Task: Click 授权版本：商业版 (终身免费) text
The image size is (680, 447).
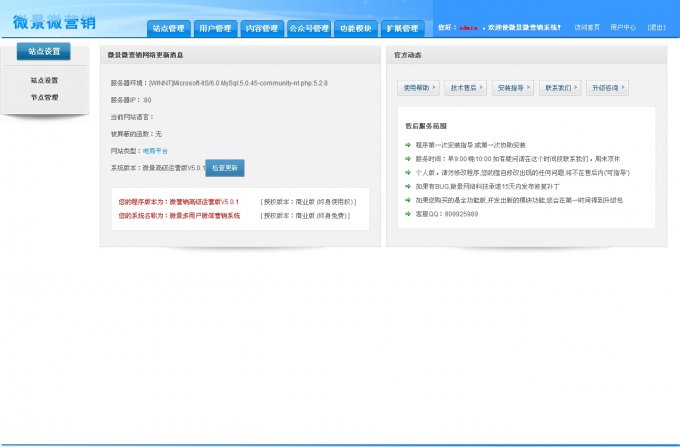Action: pyautogui.click(x=305, y=216)
